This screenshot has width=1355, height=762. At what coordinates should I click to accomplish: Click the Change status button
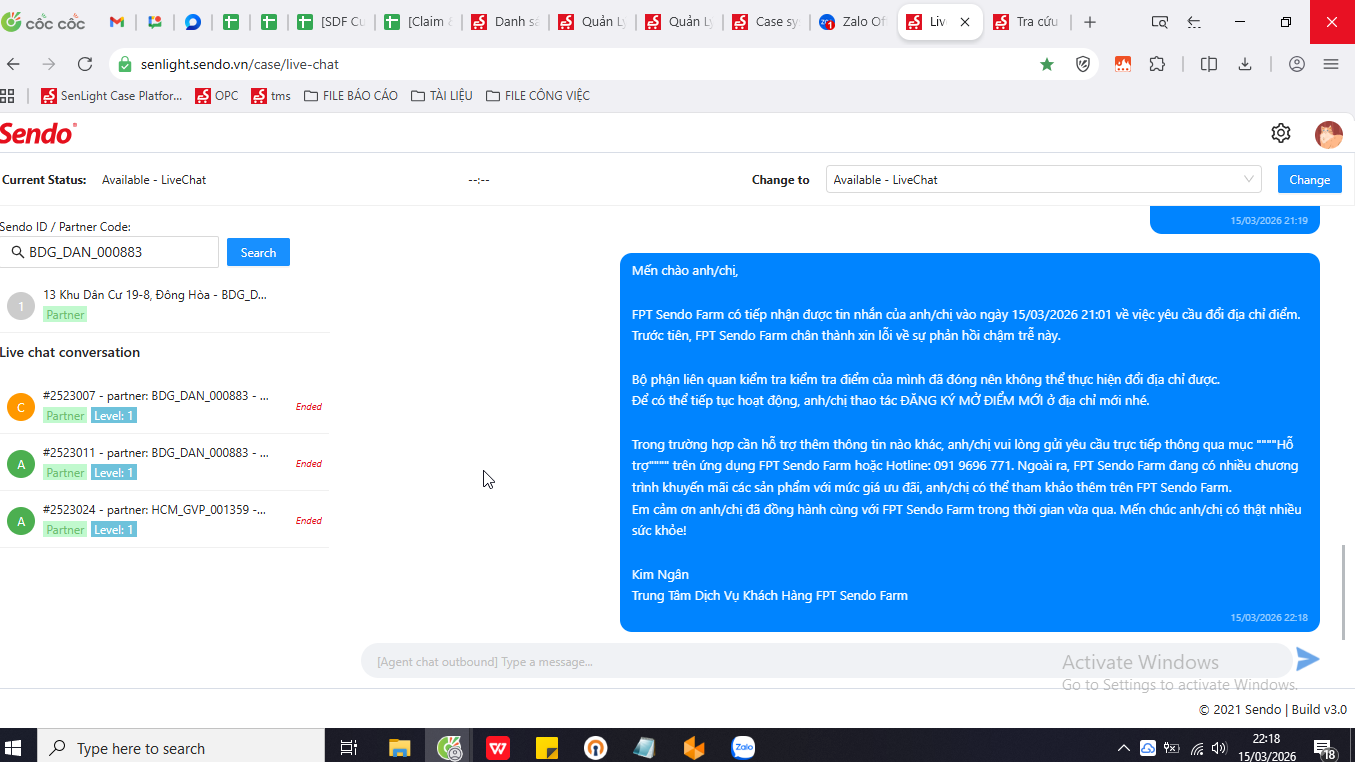(1309, 179)
